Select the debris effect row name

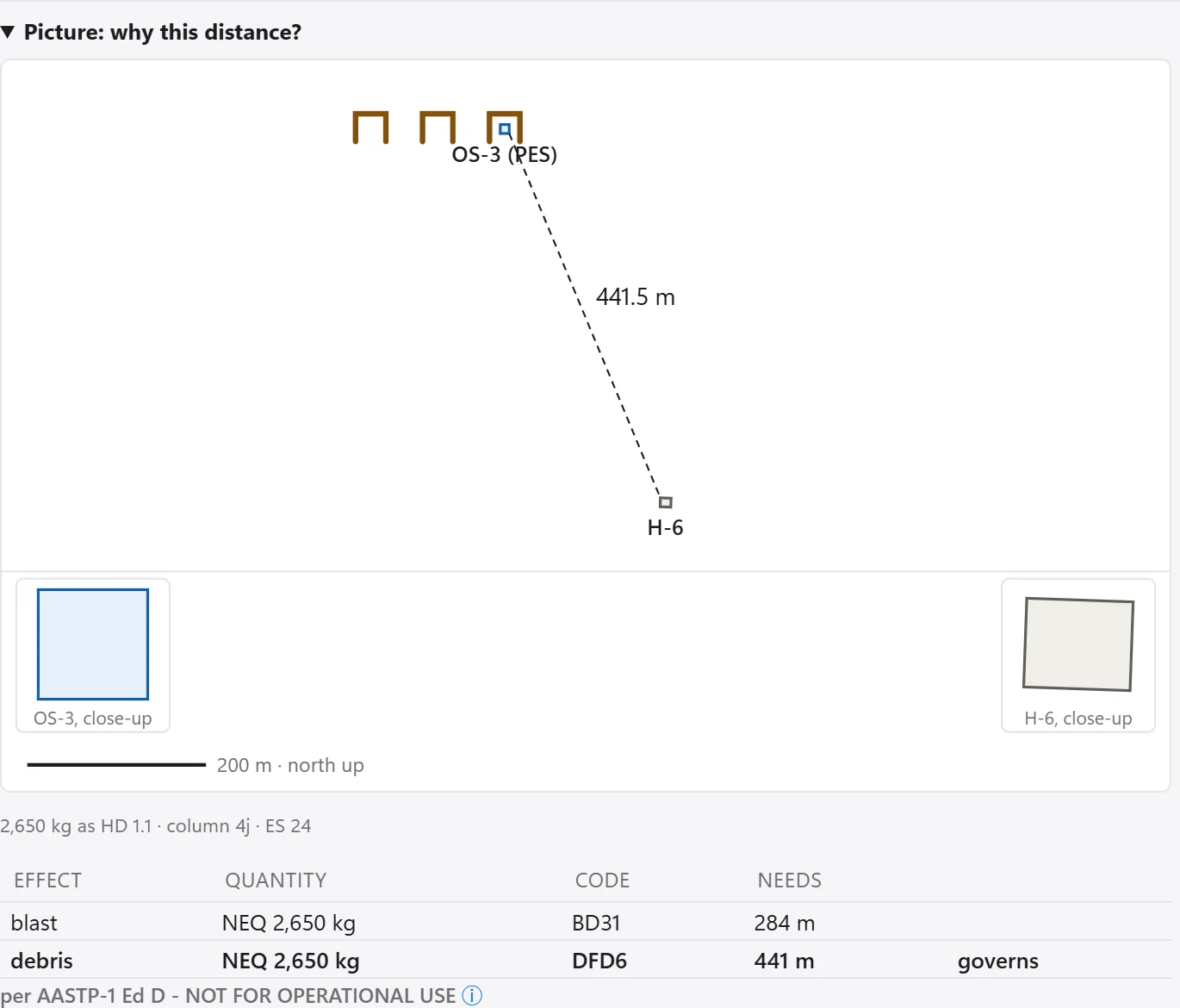tap(42, 961)
